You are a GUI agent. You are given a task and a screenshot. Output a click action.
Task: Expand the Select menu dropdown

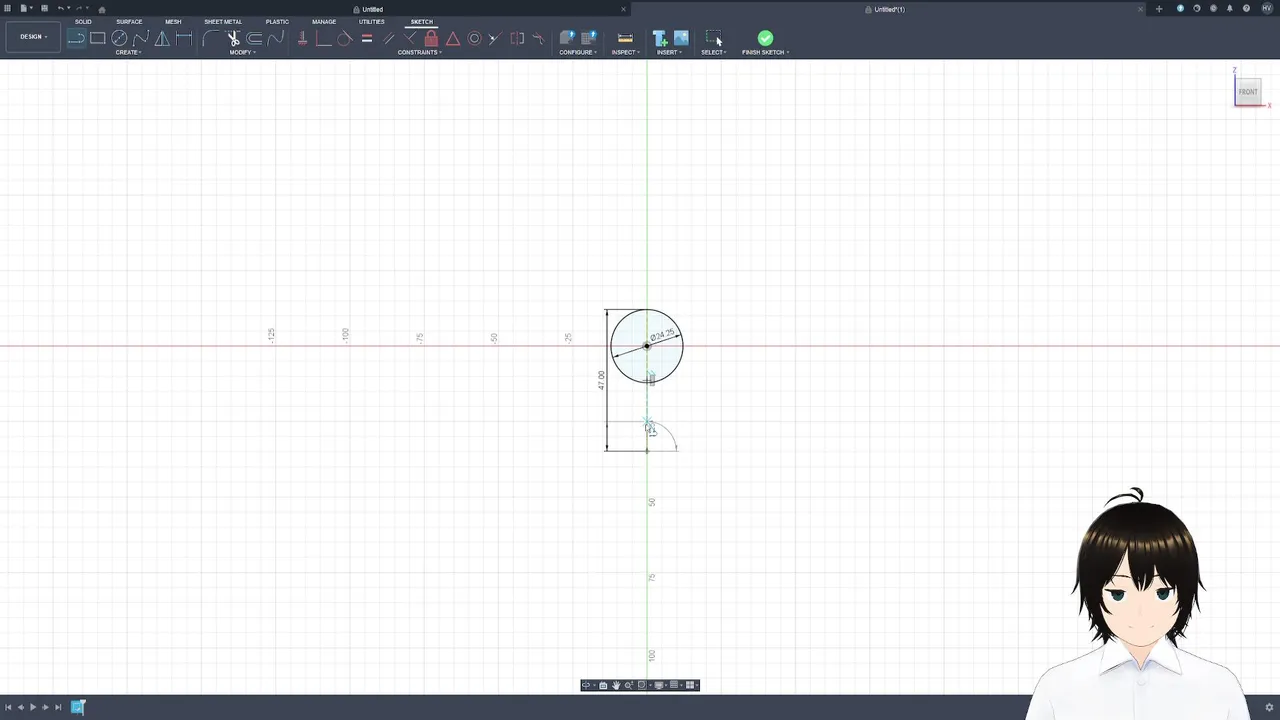pyautogui.click(x=713, y=52)
